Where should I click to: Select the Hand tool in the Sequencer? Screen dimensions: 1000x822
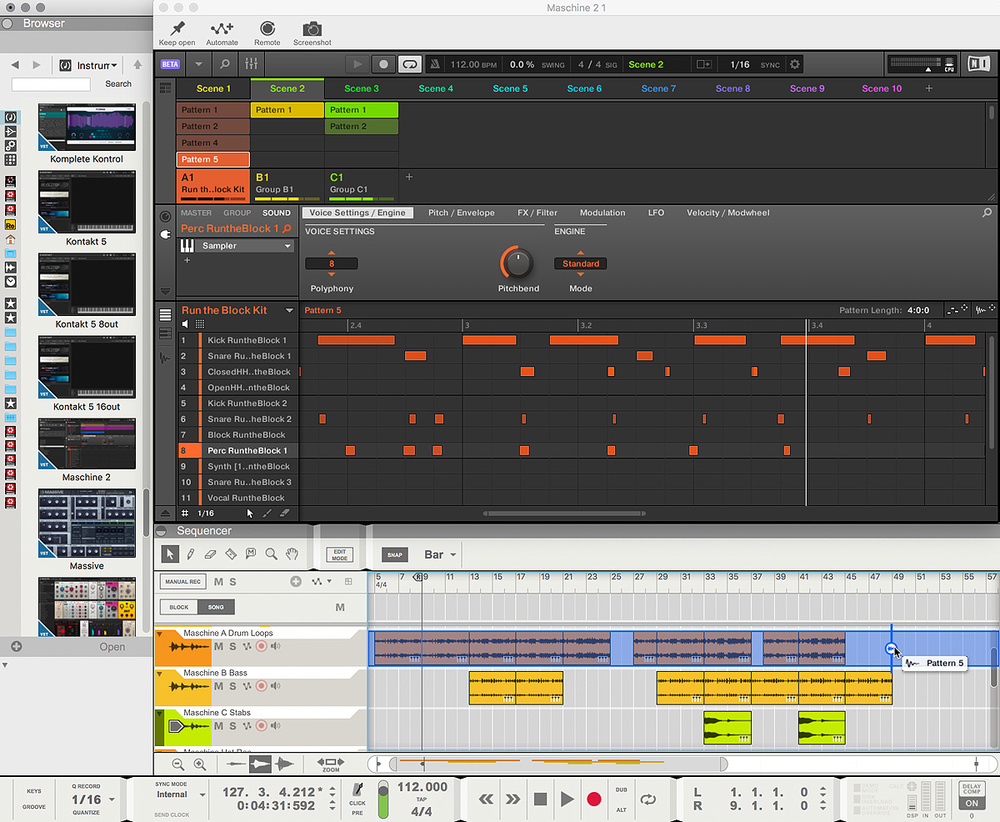click(290, 553)
